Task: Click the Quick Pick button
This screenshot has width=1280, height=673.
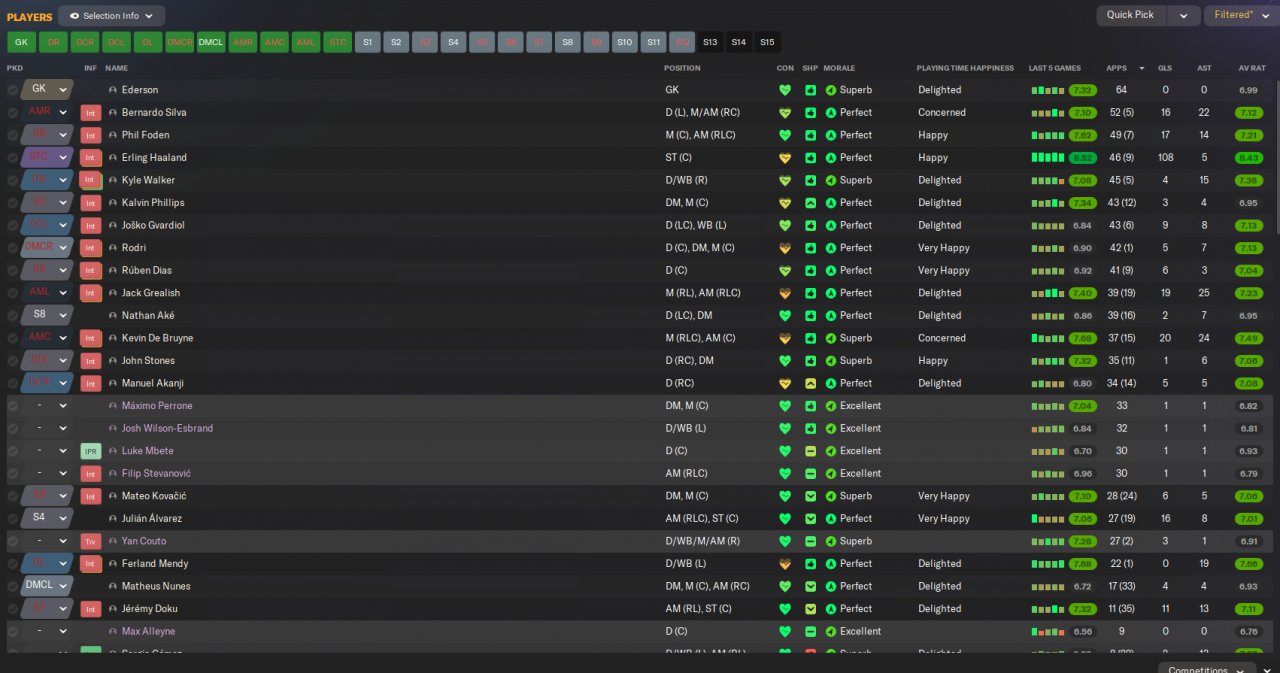Action: tap(1131, 15)
